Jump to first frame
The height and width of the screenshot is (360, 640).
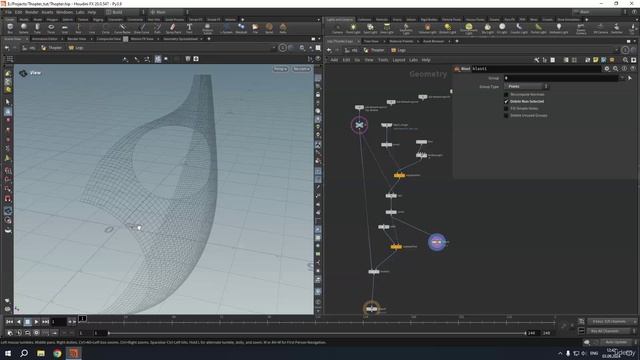(x=9, y=322)
